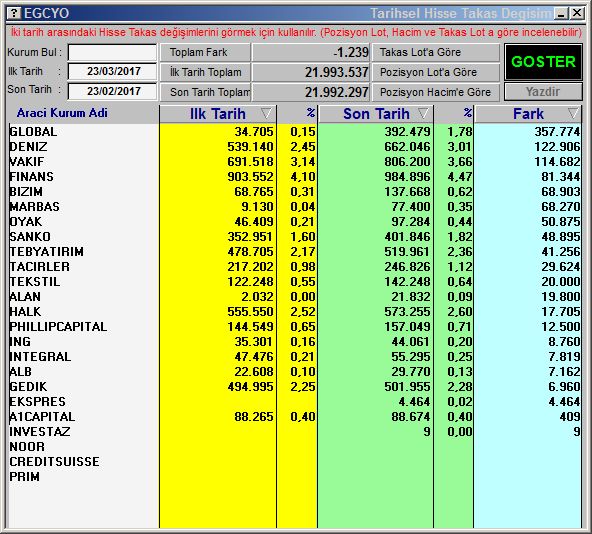This screenshot has height=534, width=592.
Task: Click the GOSTER button
Action: (543, 62)
